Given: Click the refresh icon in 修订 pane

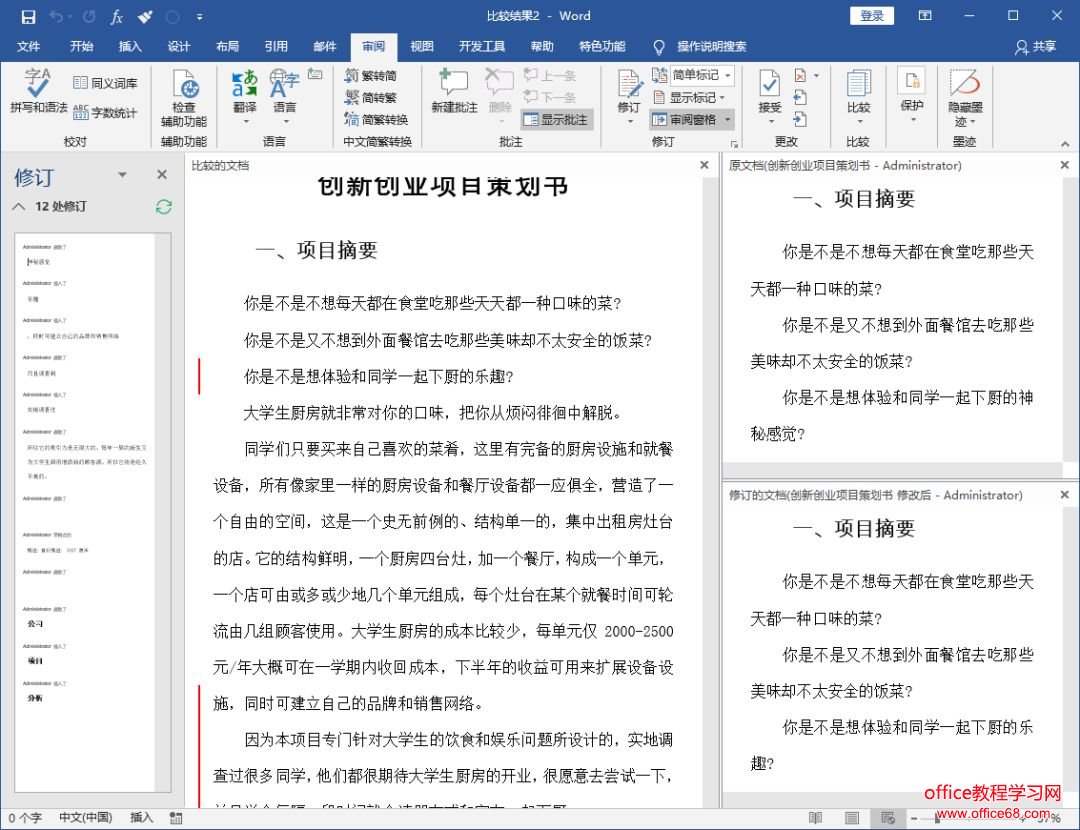Looking at the screenshot, I should [164, 206].
